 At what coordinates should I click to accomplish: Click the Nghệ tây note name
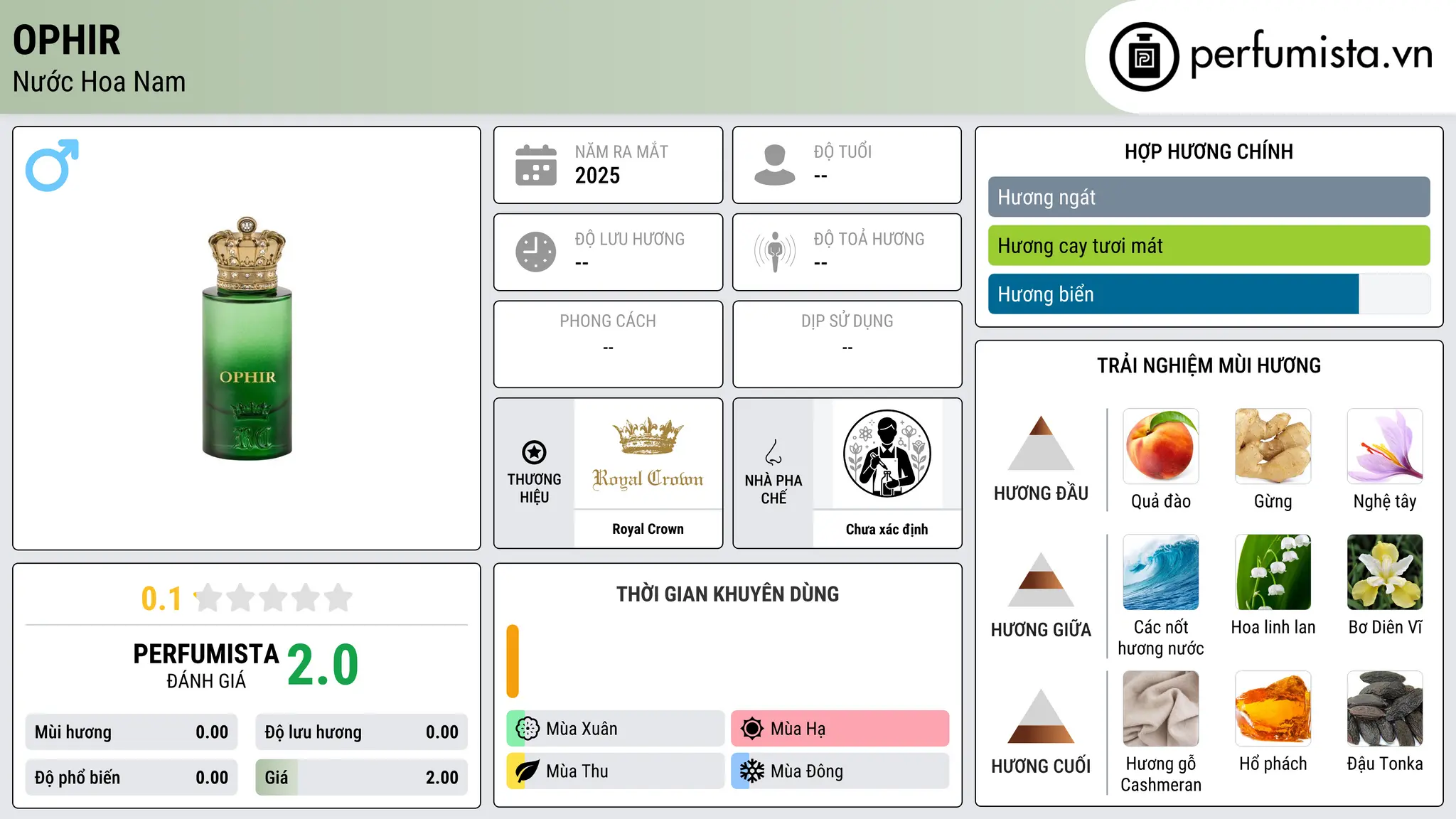click(1385, 501)
